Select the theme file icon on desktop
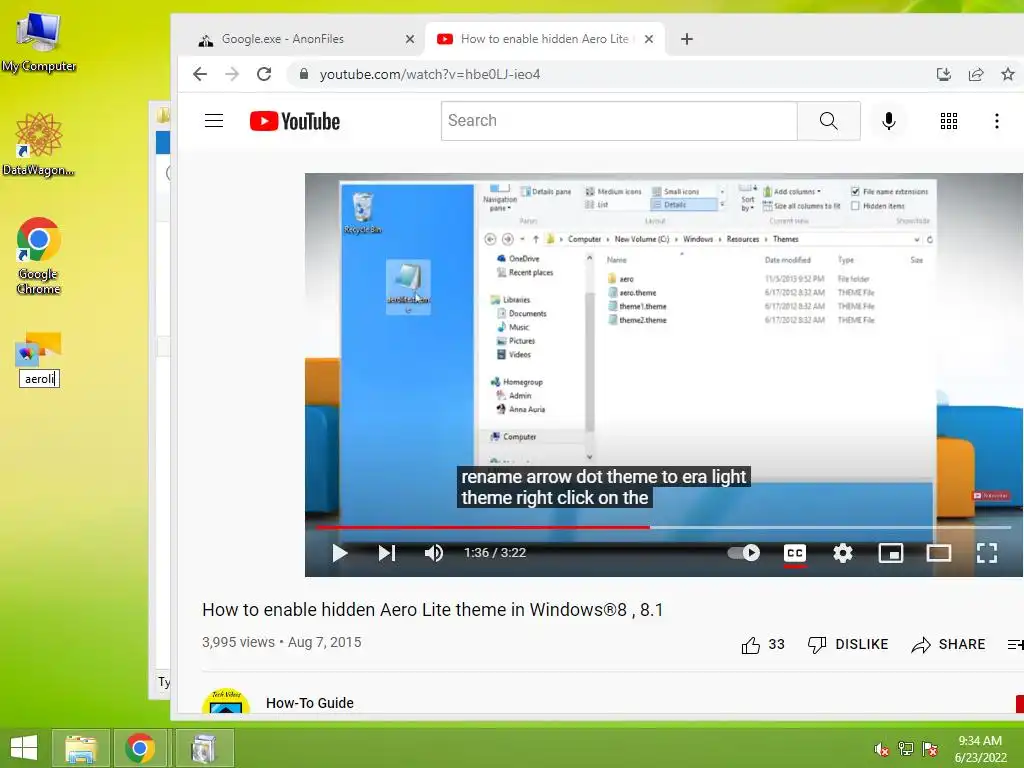 [x=39, y=349]
